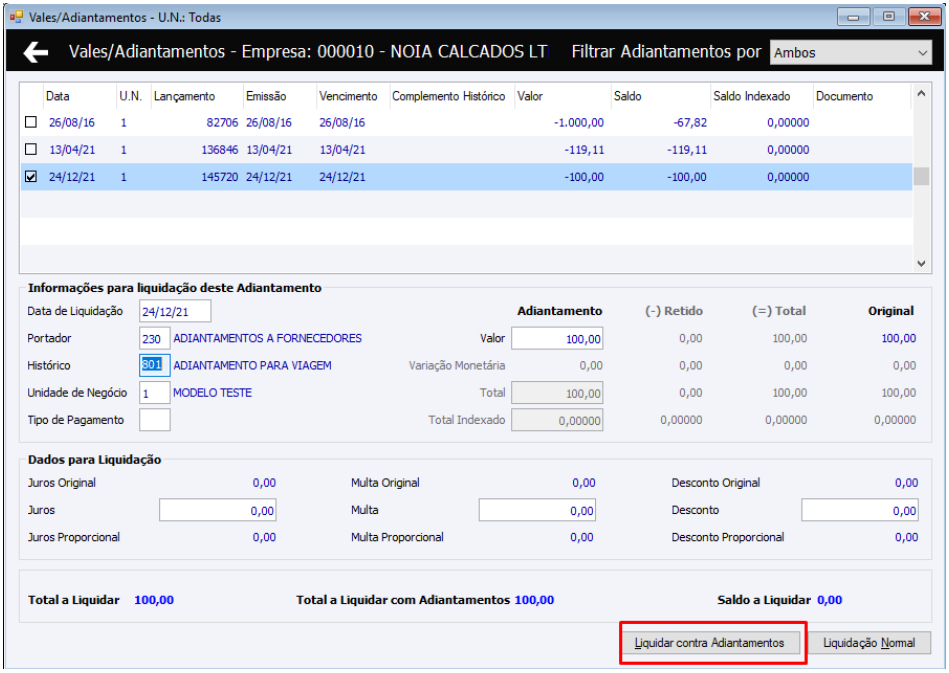Uncheck the 24/12/21 row checkbox
949x673 pixels.
[x=30, y=177]
